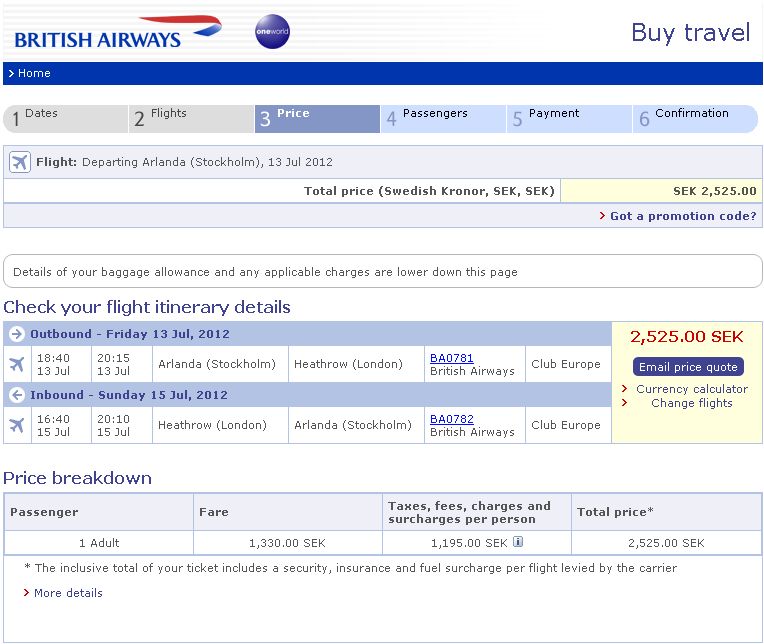Select step 2 Flights tab
The width and height of the screenshot is (764, 644).
pyautogui.click(x=192, y=119)
